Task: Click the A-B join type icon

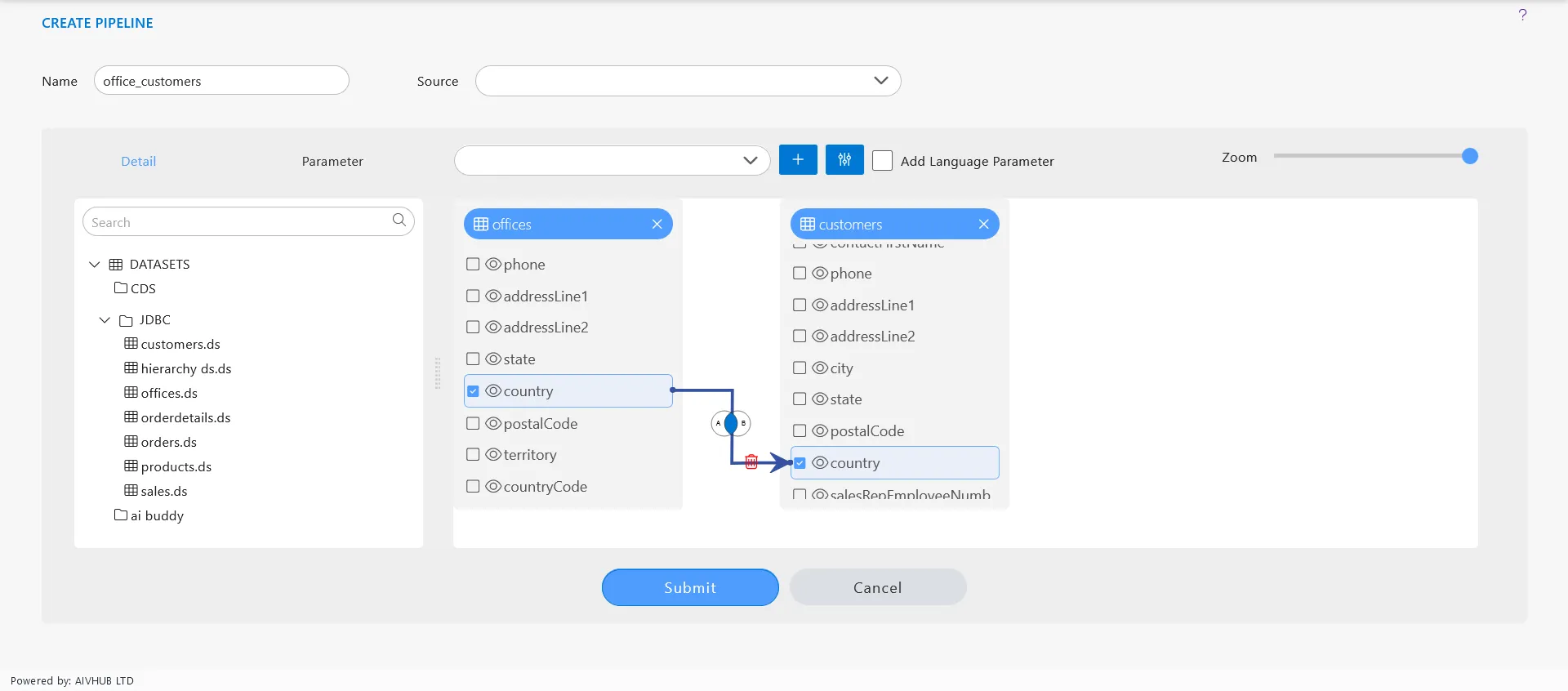Action: (x=731, y=423)
